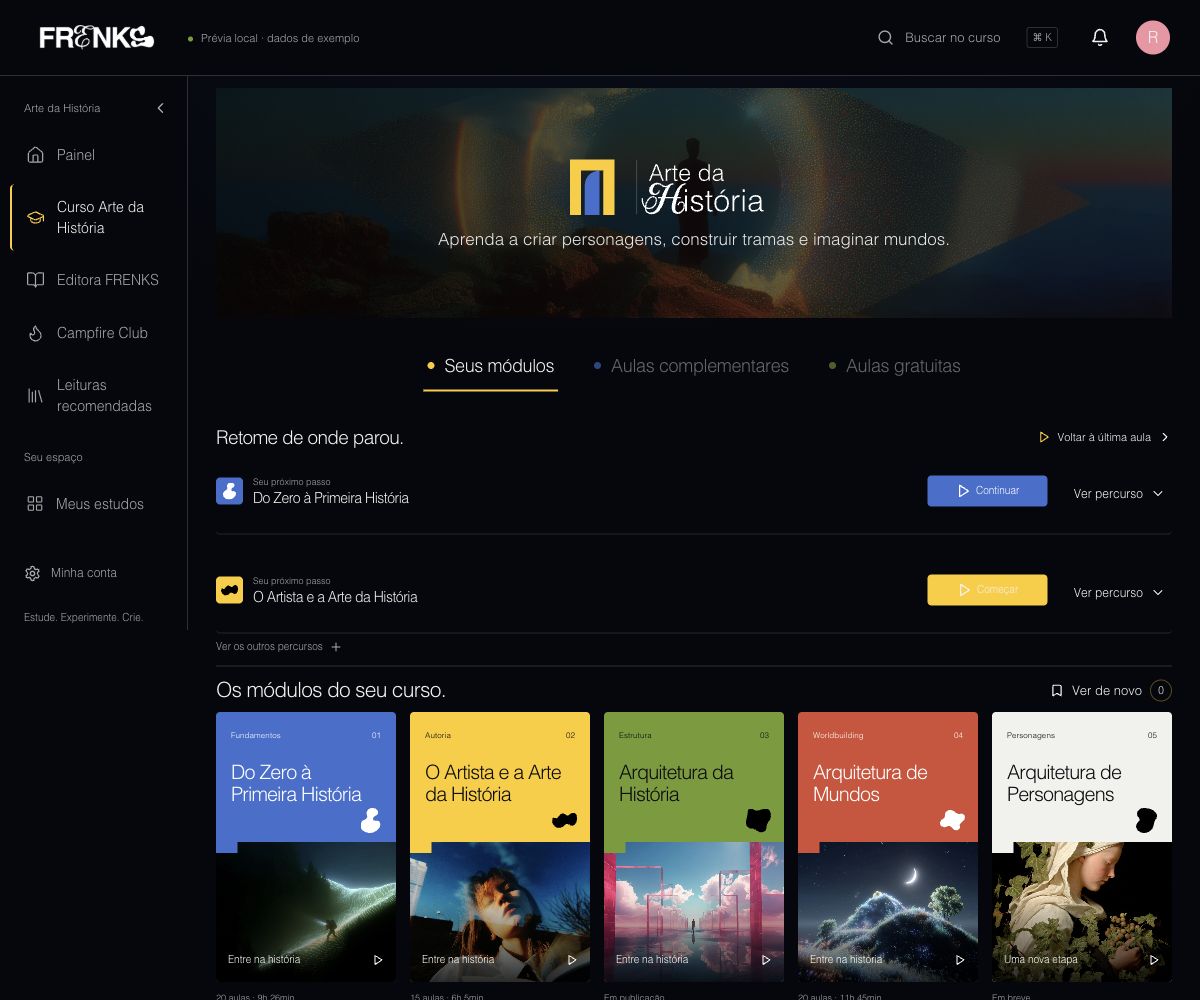Image resolution: width=1200 pixels, height=1000 pixels.
Task: Play icon on the Worldbuilding card
Action: [960, 960]
